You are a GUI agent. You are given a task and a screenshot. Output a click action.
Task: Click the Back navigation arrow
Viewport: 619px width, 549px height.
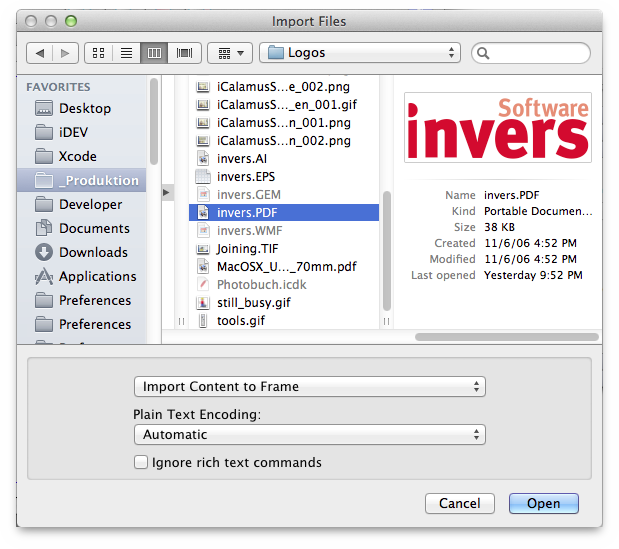40,53
